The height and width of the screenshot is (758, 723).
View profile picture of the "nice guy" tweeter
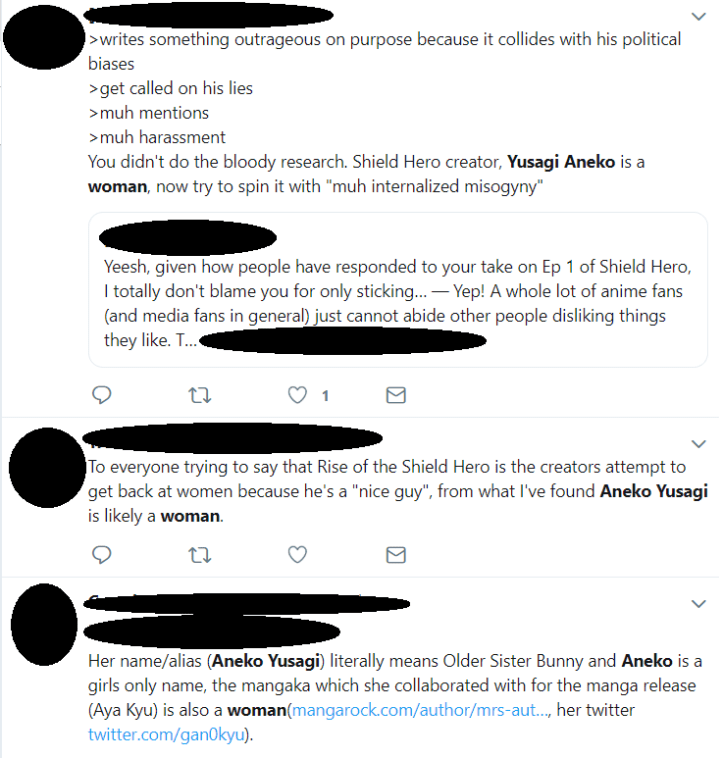click(42, 466)
